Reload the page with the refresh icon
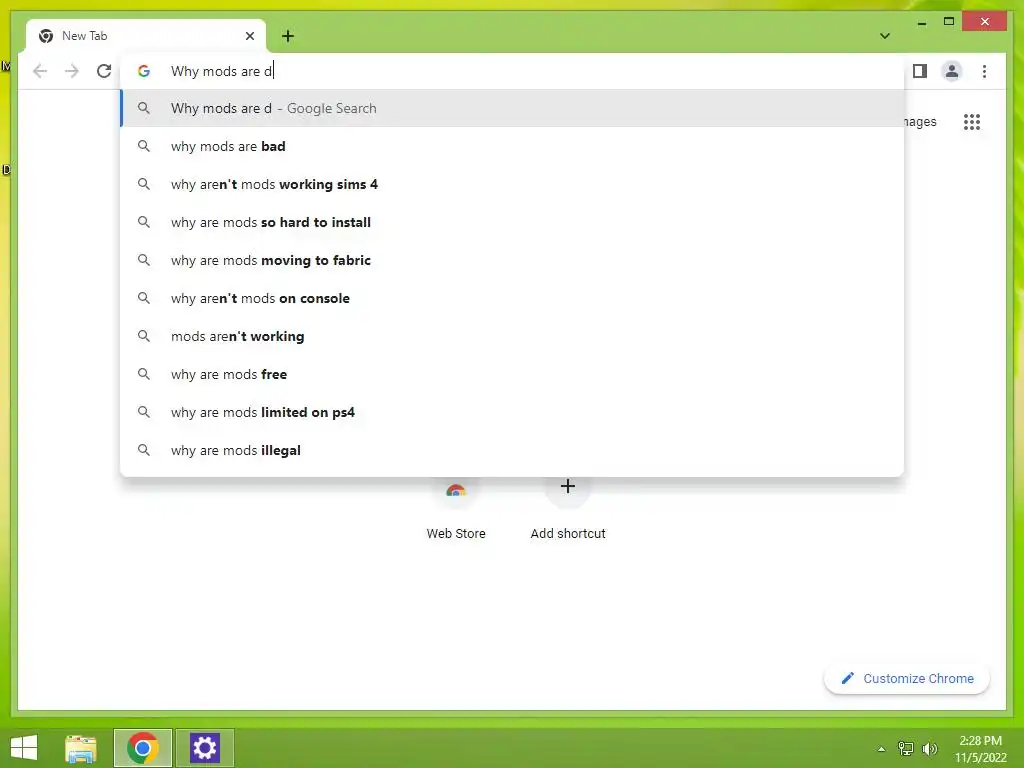The width and height of the screenshot is (1024, 768). [x=104, y=71]
